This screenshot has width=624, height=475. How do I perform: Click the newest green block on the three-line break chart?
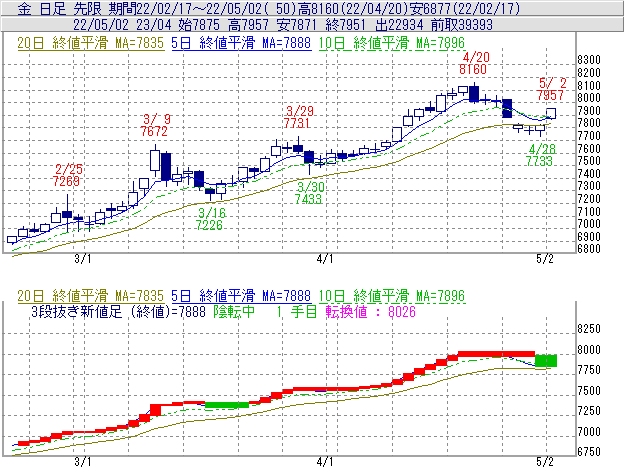point(546,360)
